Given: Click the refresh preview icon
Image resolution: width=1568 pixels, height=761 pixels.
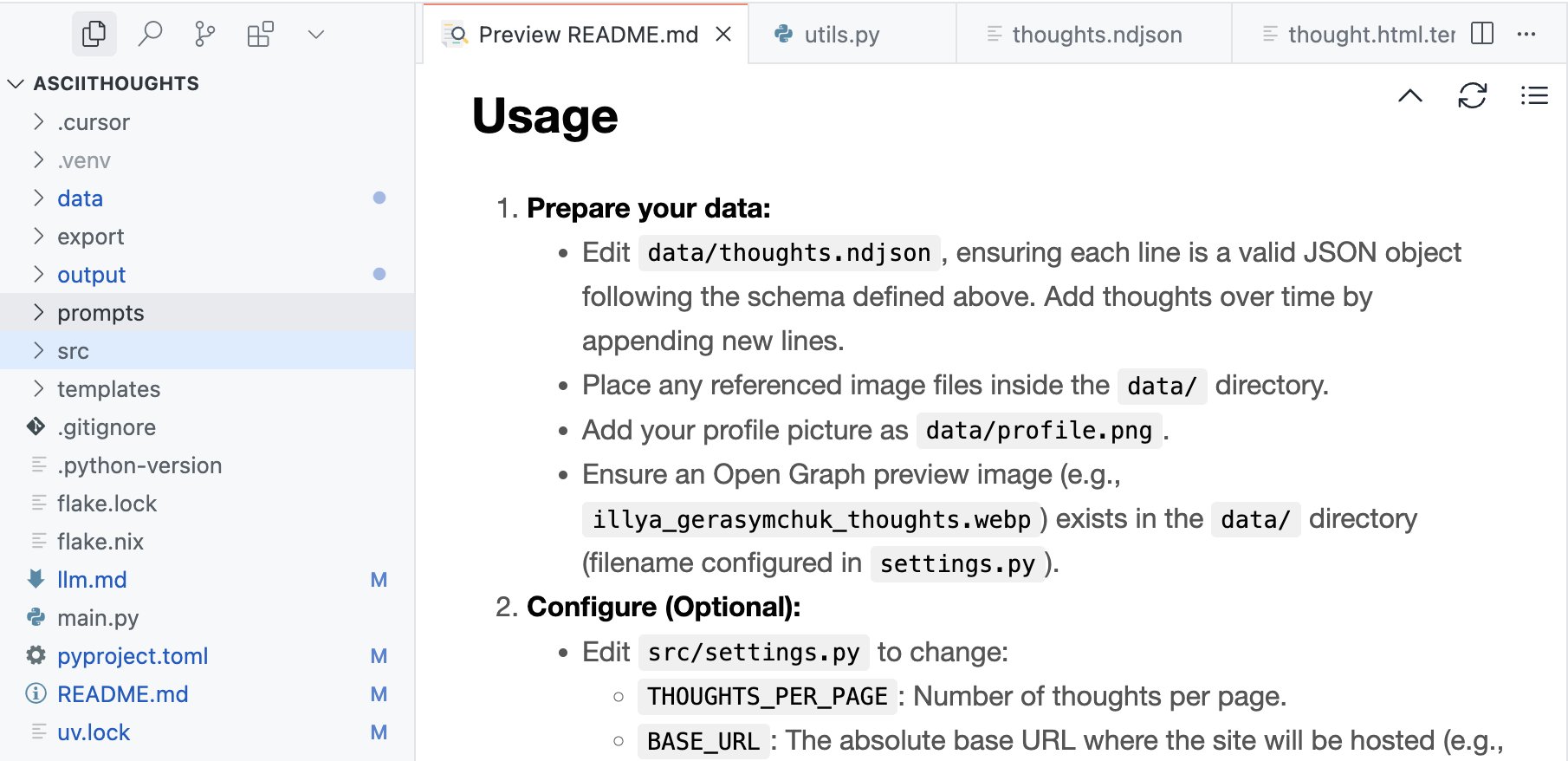Looking at the screenshot, I should (1472, 95).
